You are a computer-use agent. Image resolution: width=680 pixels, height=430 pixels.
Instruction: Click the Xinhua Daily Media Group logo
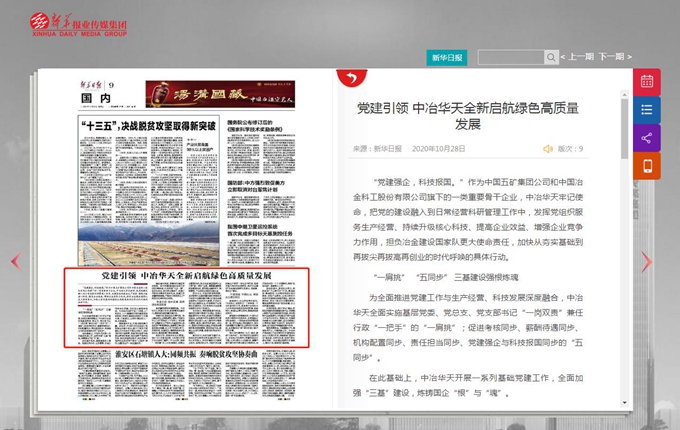point(78,25)
